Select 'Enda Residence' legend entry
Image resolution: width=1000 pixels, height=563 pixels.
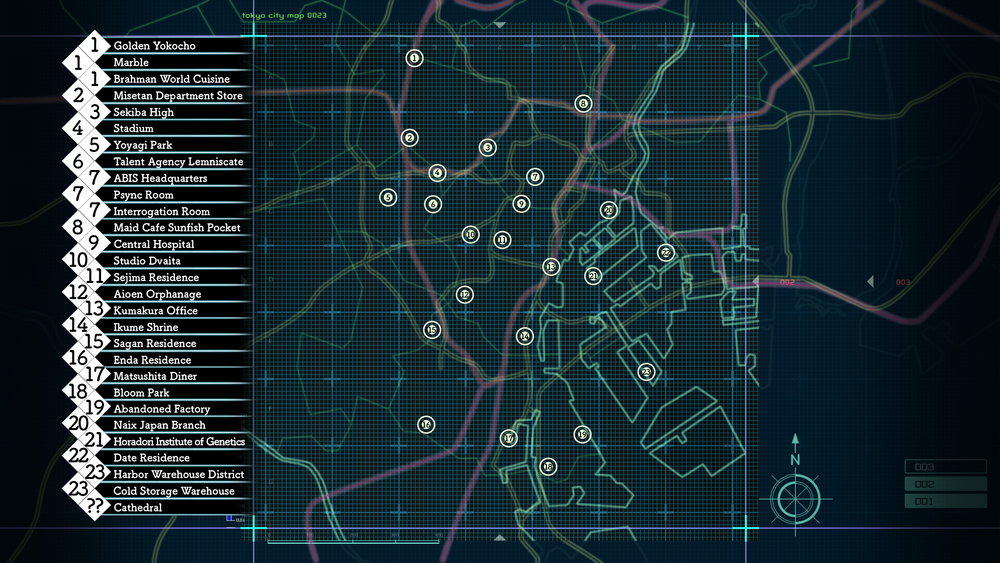point(152,360)
